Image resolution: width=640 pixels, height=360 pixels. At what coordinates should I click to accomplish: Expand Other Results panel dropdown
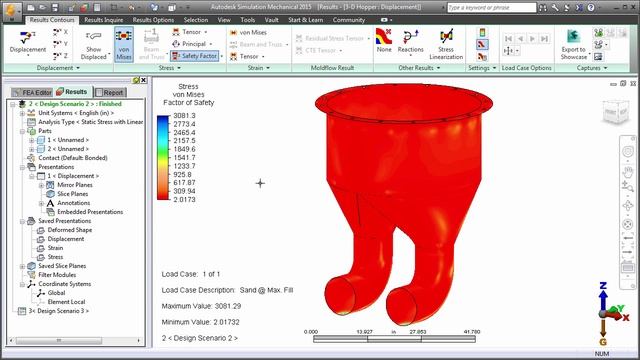[419, 68]
